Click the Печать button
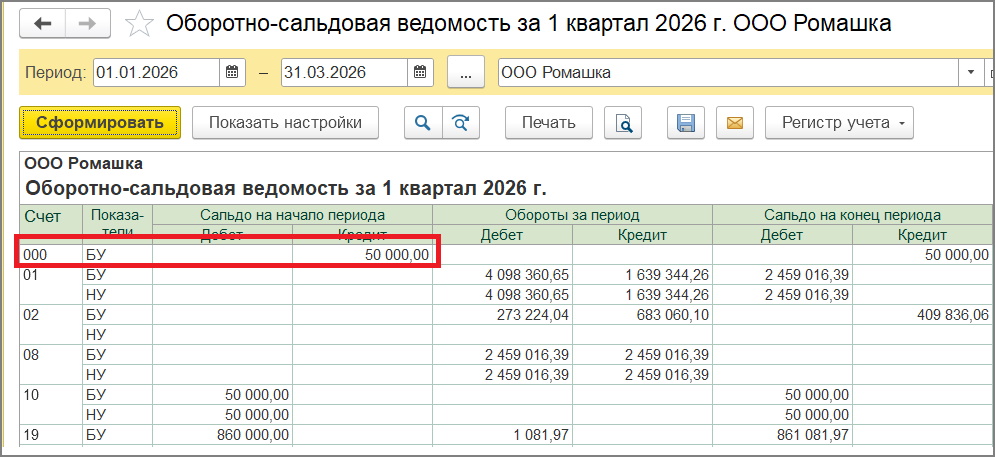The image size is (995, 457). tap(548, 123)
